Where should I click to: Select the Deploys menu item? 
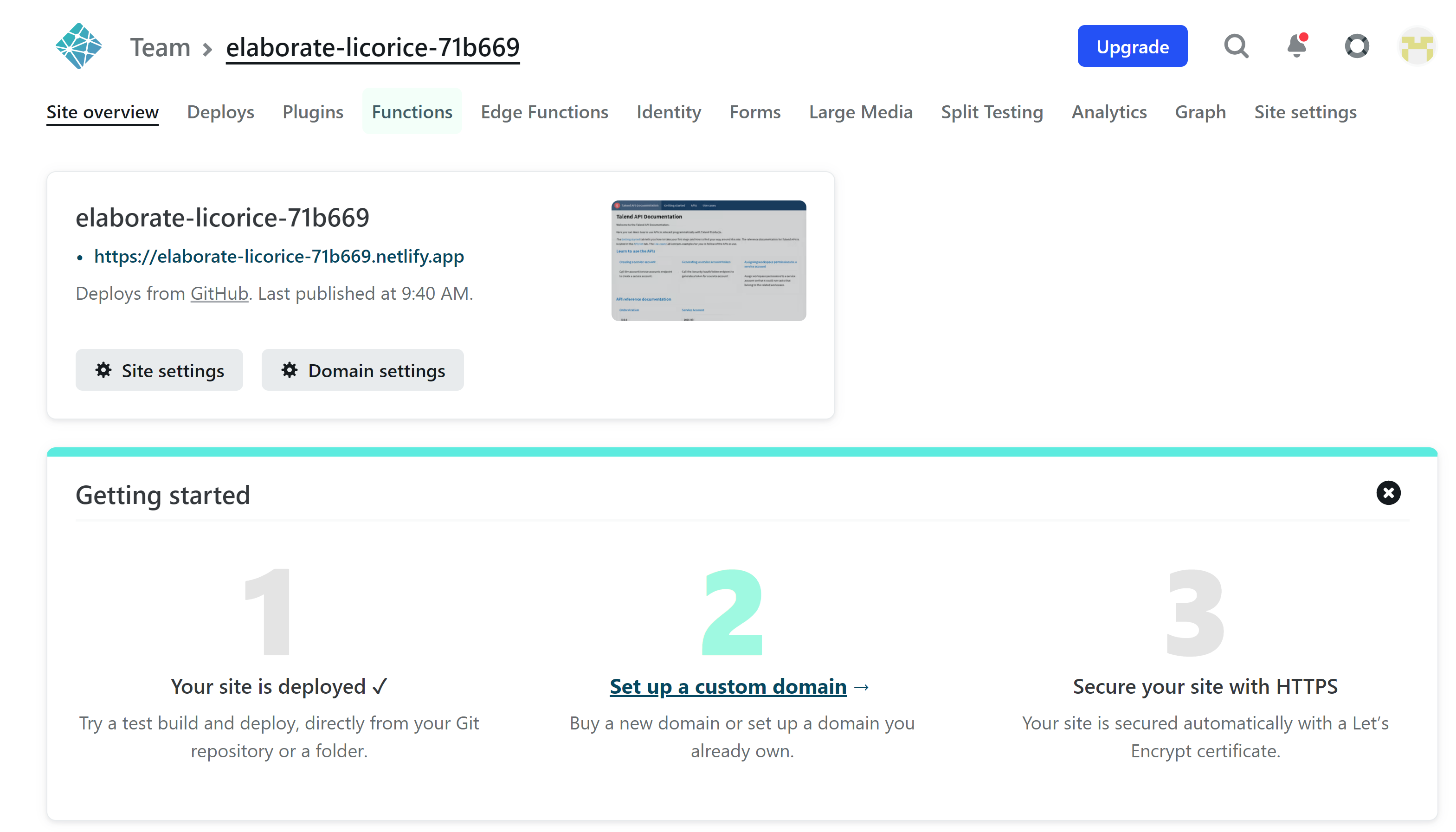(x=220, y=111)
